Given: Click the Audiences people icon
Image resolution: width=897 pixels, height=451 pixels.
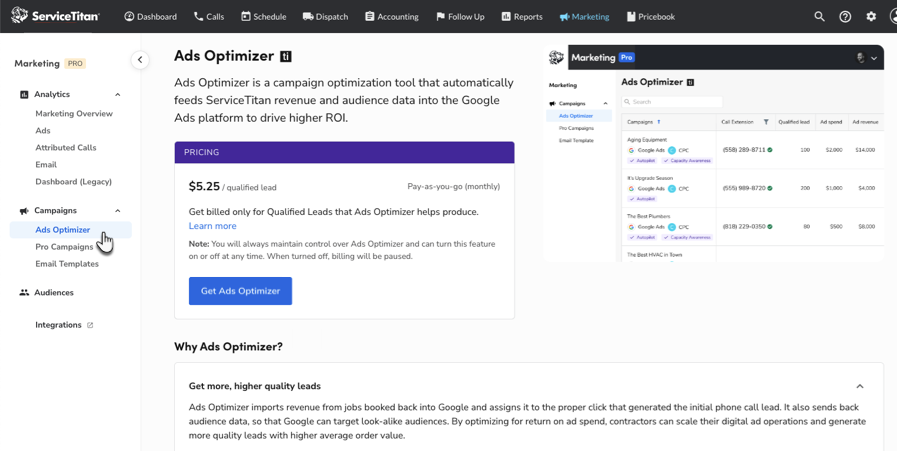Looking at the screenshot, I should [24, 292].
